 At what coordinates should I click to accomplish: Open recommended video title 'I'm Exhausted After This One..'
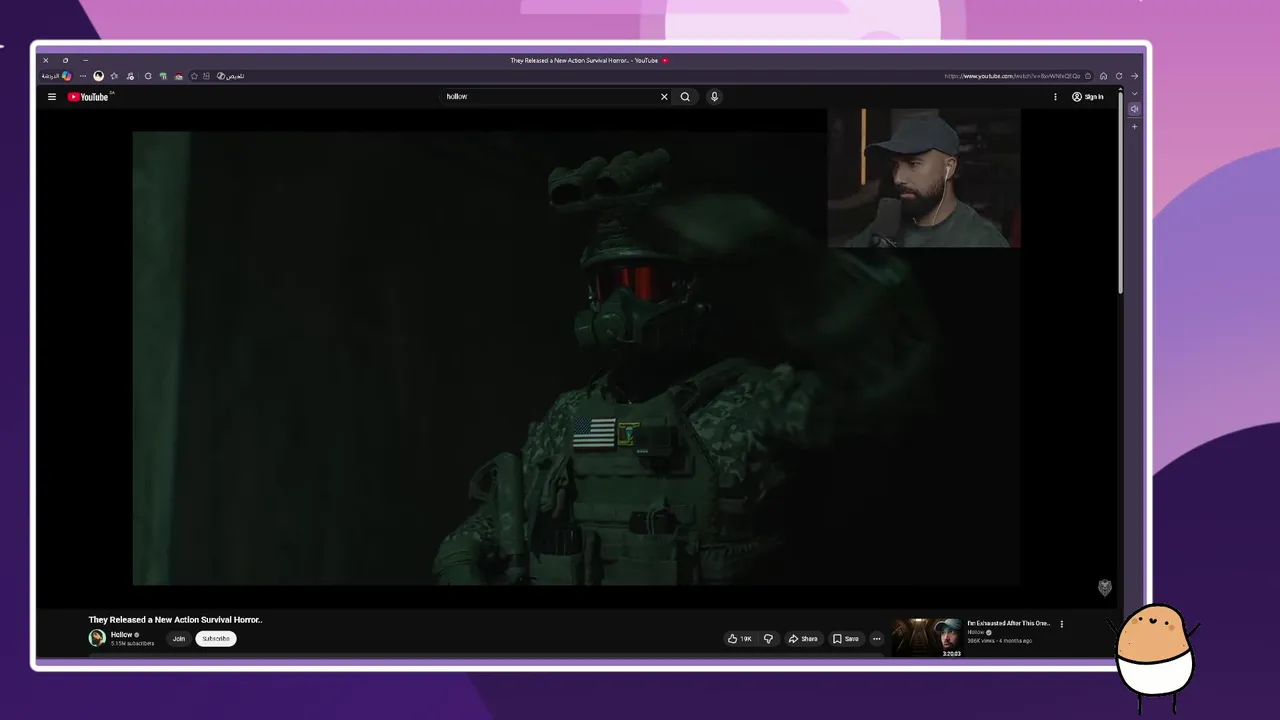coord(1009,623)
